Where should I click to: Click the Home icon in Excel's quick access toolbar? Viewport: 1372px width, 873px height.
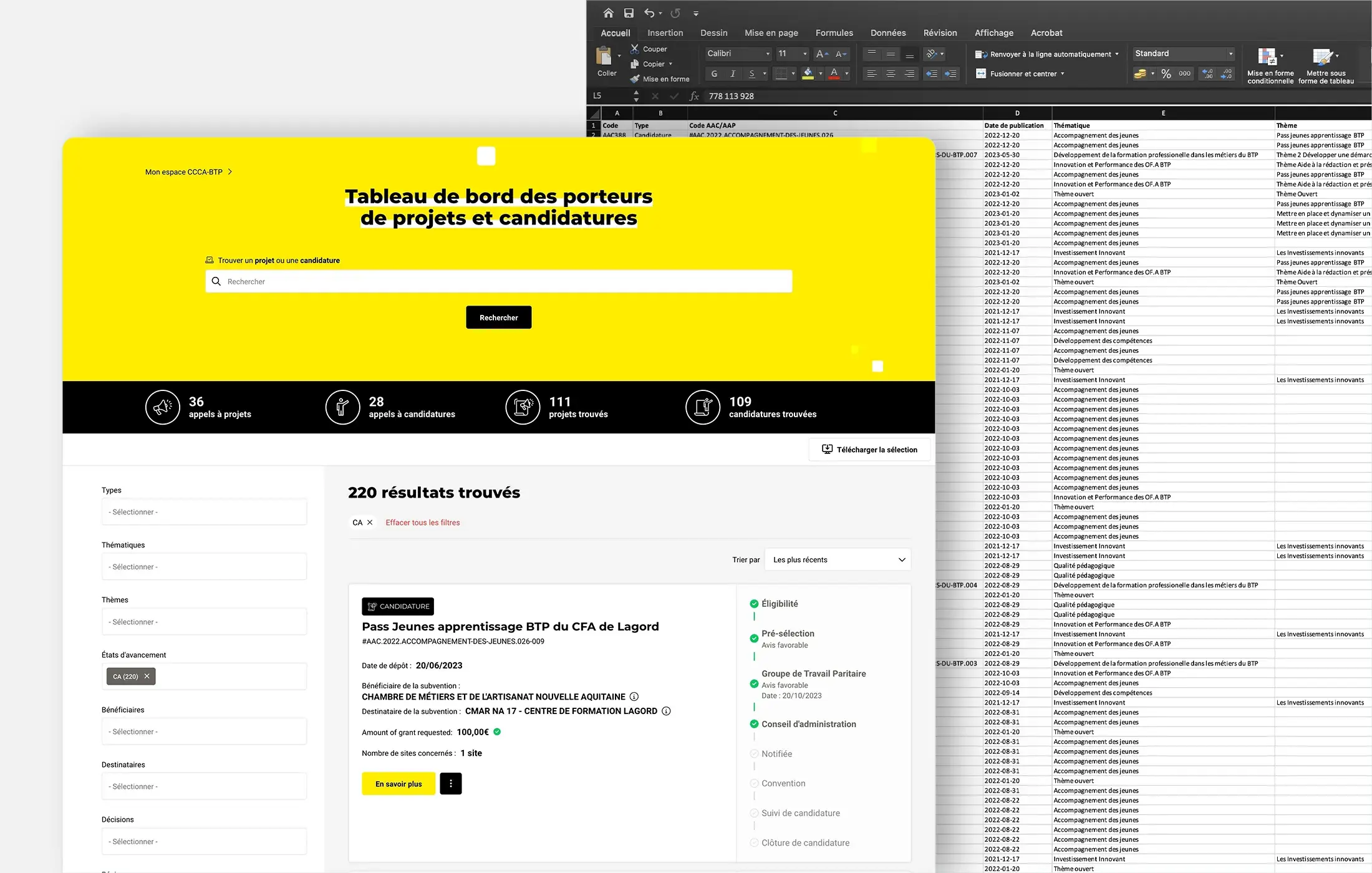pos(608,13)
